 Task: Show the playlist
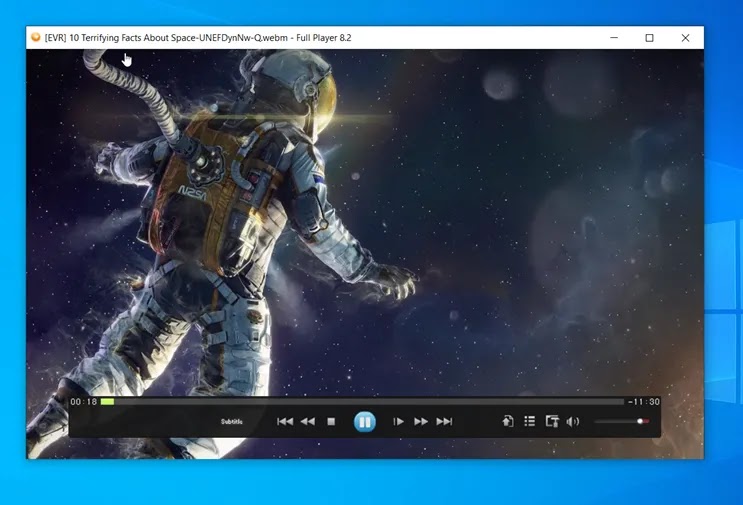530,421
